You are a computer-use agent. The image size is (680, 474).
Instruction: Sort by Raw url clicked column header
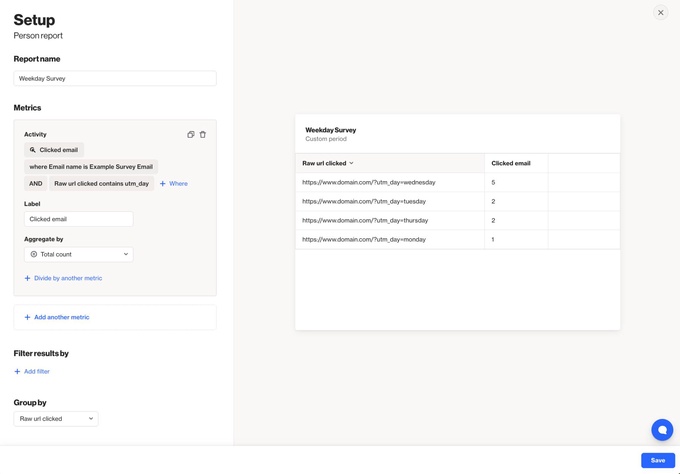pos(328,163)
